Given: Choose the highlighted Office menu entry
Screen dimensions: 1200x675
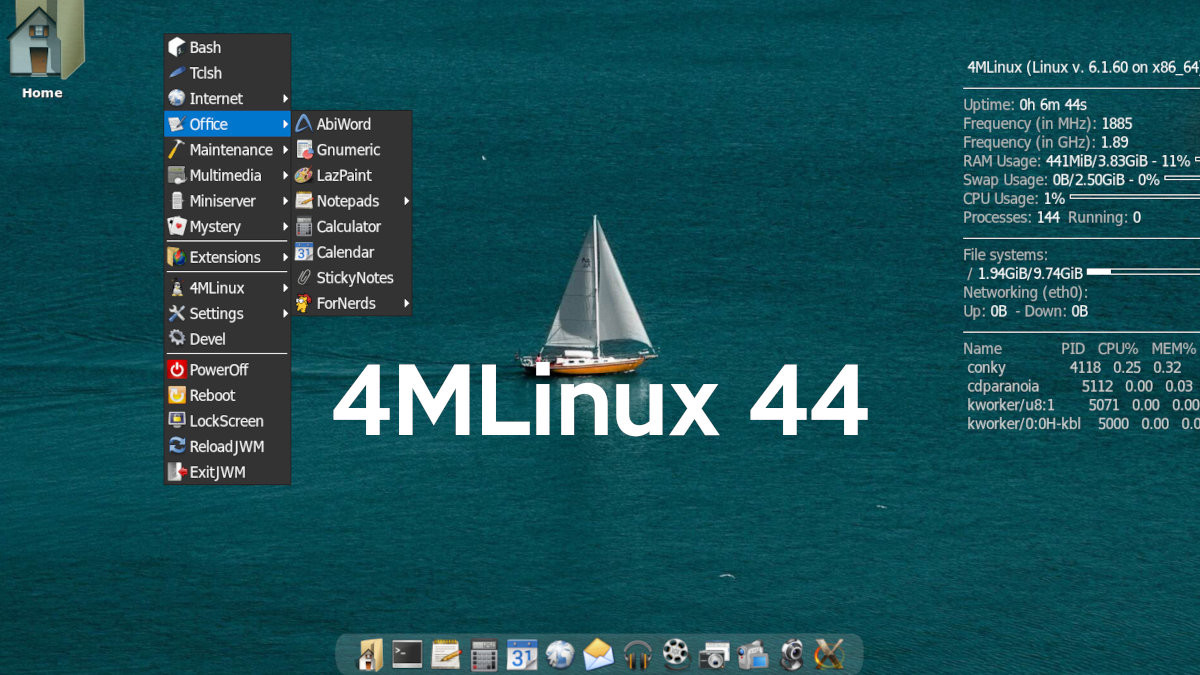Looking at the screenshot, I should pyautogui.click(x=228, y=124).
